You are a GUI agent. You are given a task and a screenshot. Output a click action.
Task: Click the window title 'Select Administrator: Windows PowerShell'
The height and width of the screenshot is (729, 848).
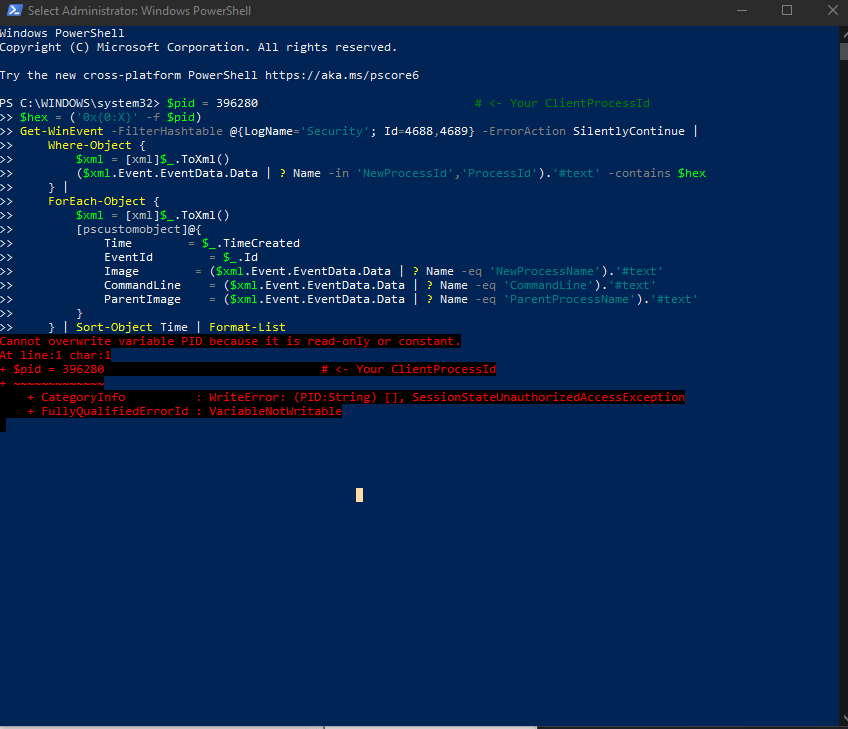coord(140,11)
